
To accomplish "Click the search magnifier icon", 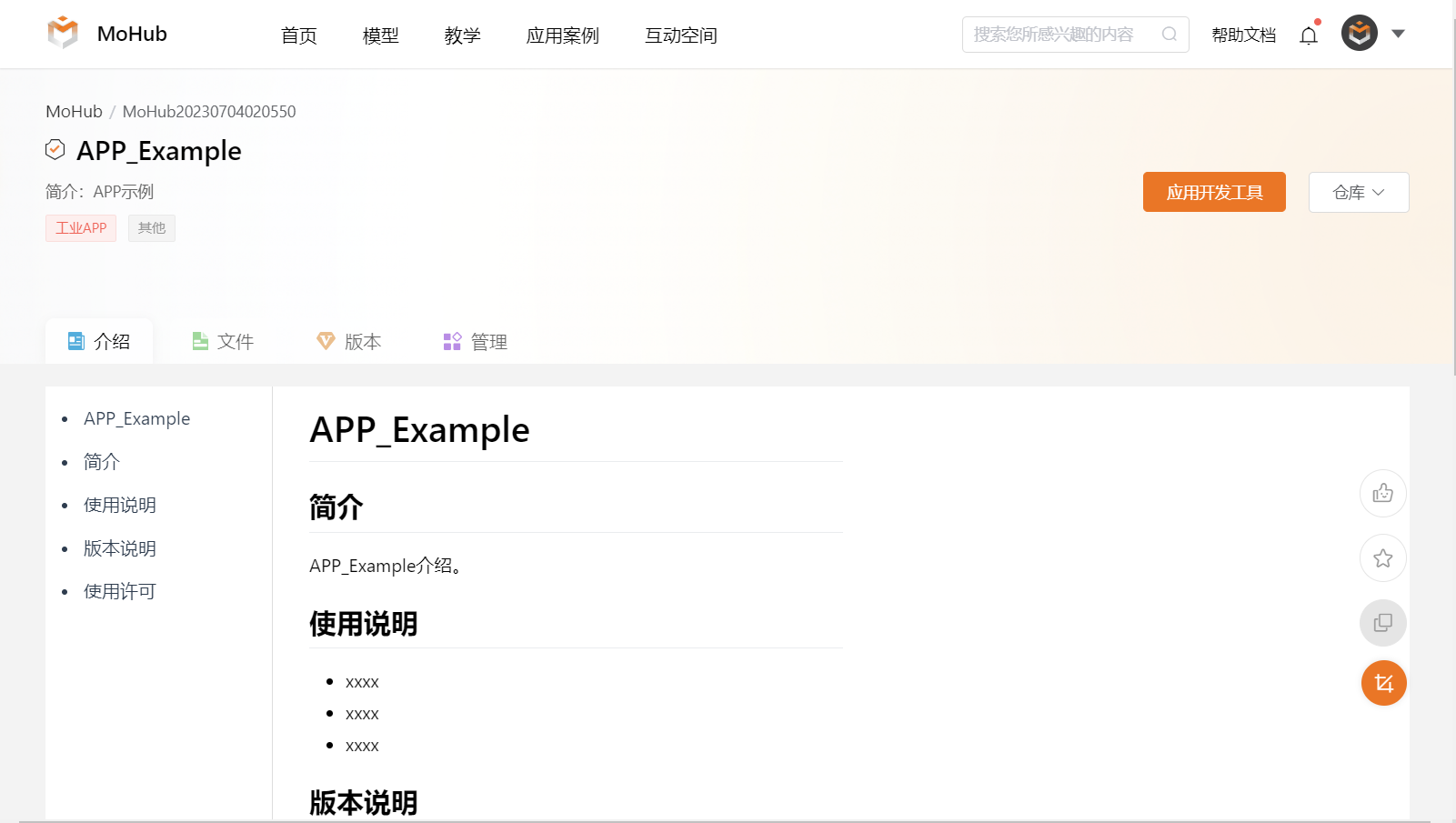I will click(x=1170, y=35).
